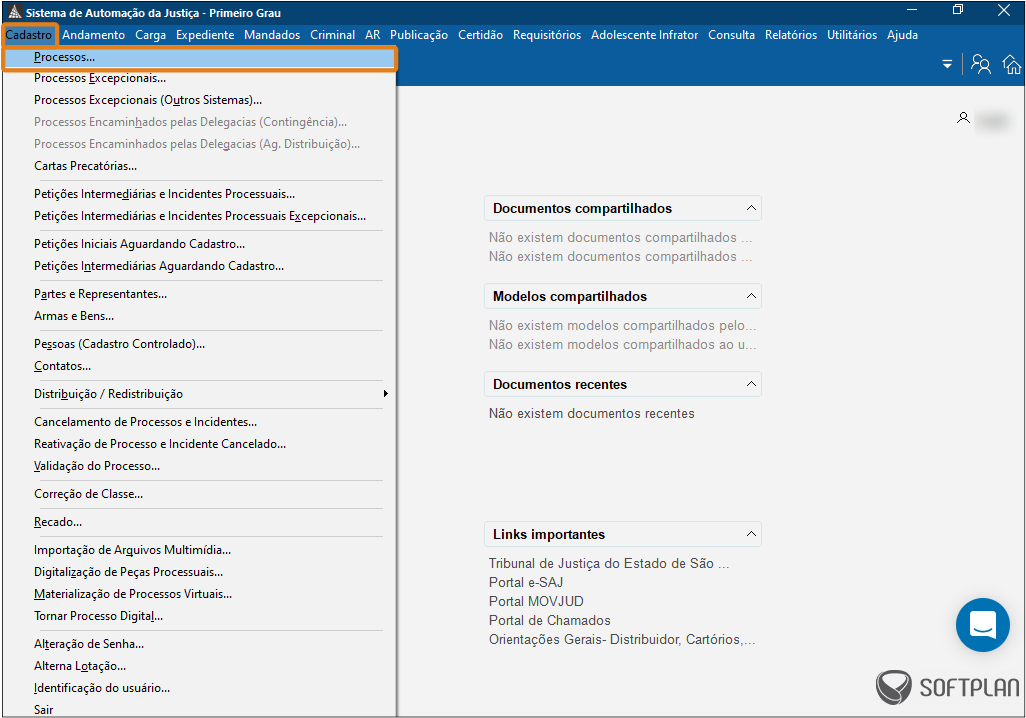Open the AR menu
The image size is (1026, 718).
pos(372,35)
